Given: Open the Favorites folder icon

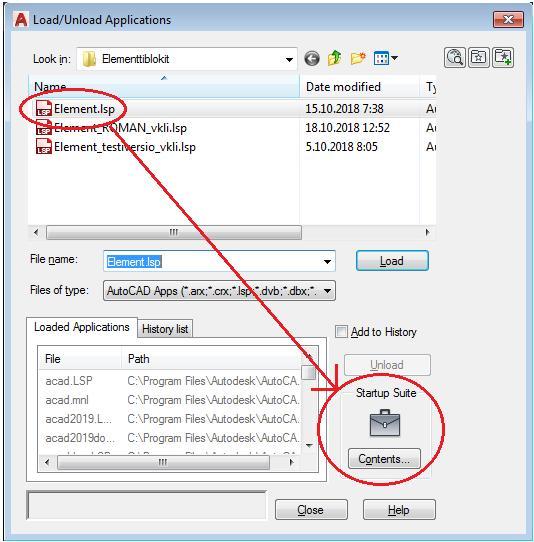Looking at the screenshot, I should (x=479, y=57).
